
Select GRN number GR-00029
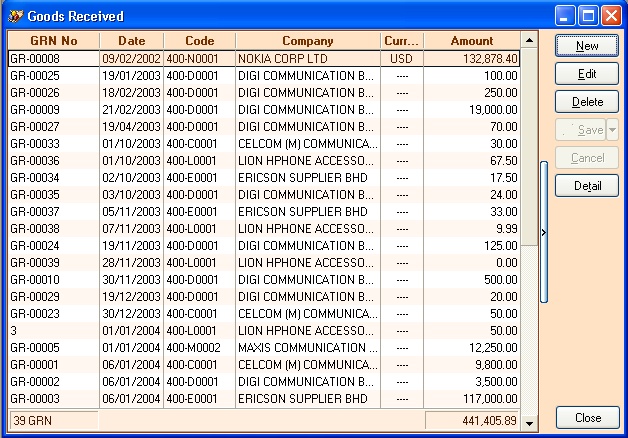coord(35,297)
